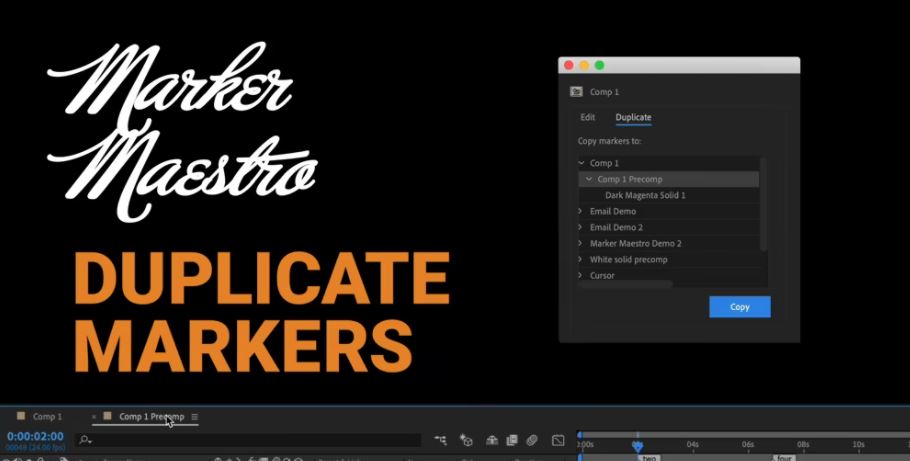910x461 pixels.
Task: Click the 04s mark on the time ruler
Action: pos(692,445)
